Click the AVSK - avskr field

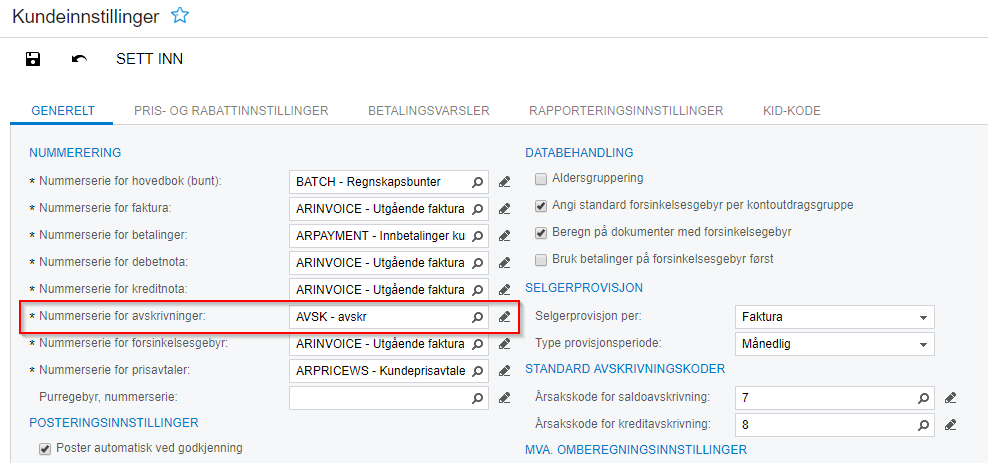[389, 317]
